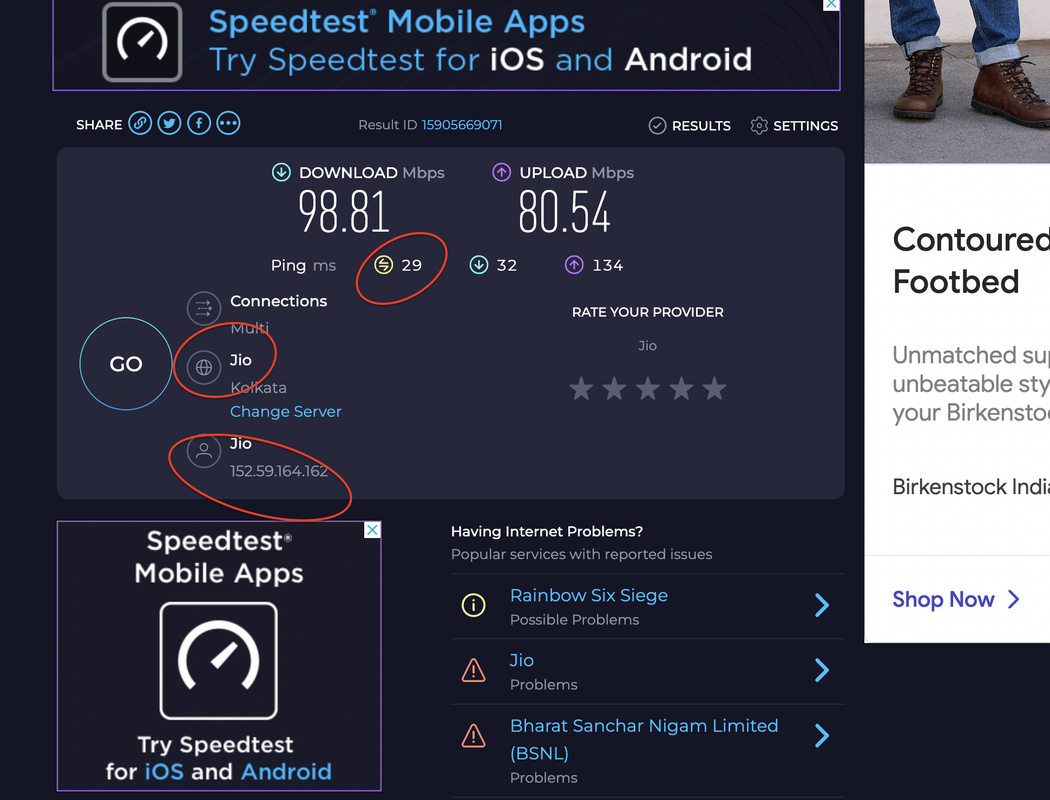Click Result ID 15905669071 link
Image resolution: width=1050 pixels, height=800 pixels.
click(x=460, y=124)
